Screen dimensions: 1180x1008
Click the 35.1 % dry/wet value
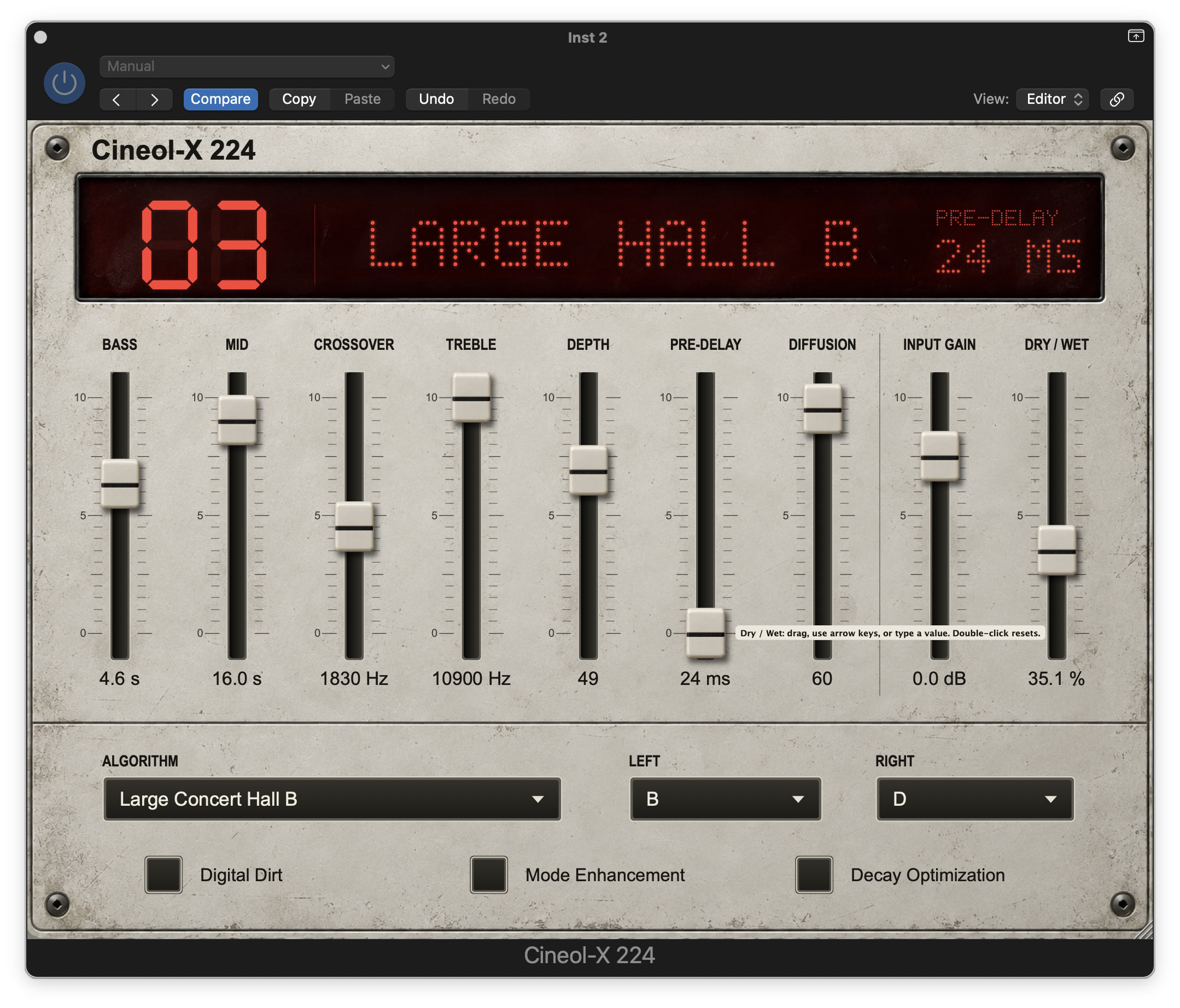1056,678
